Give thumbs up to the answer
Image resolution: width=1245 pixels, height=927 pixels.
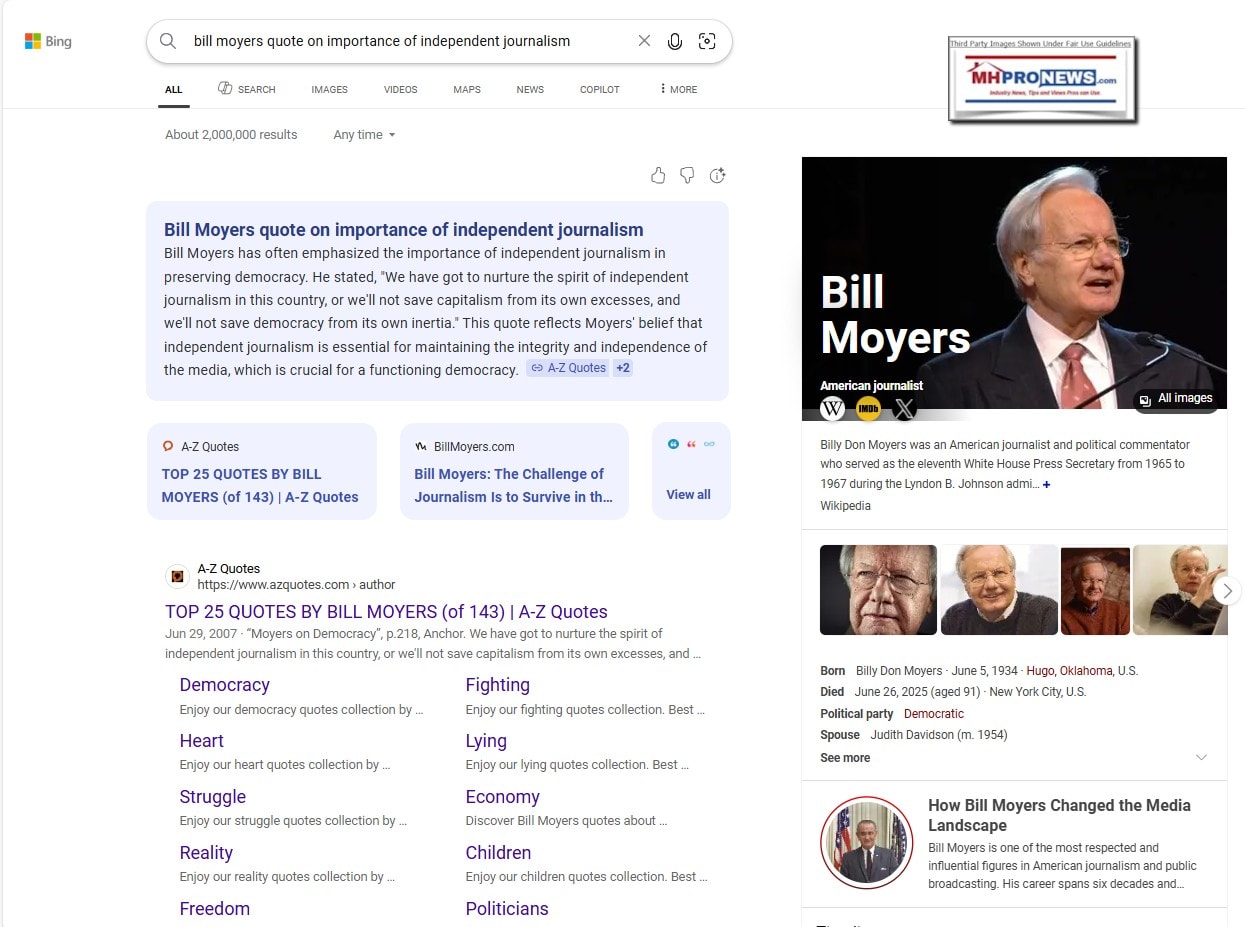click(x=658, y=176)
